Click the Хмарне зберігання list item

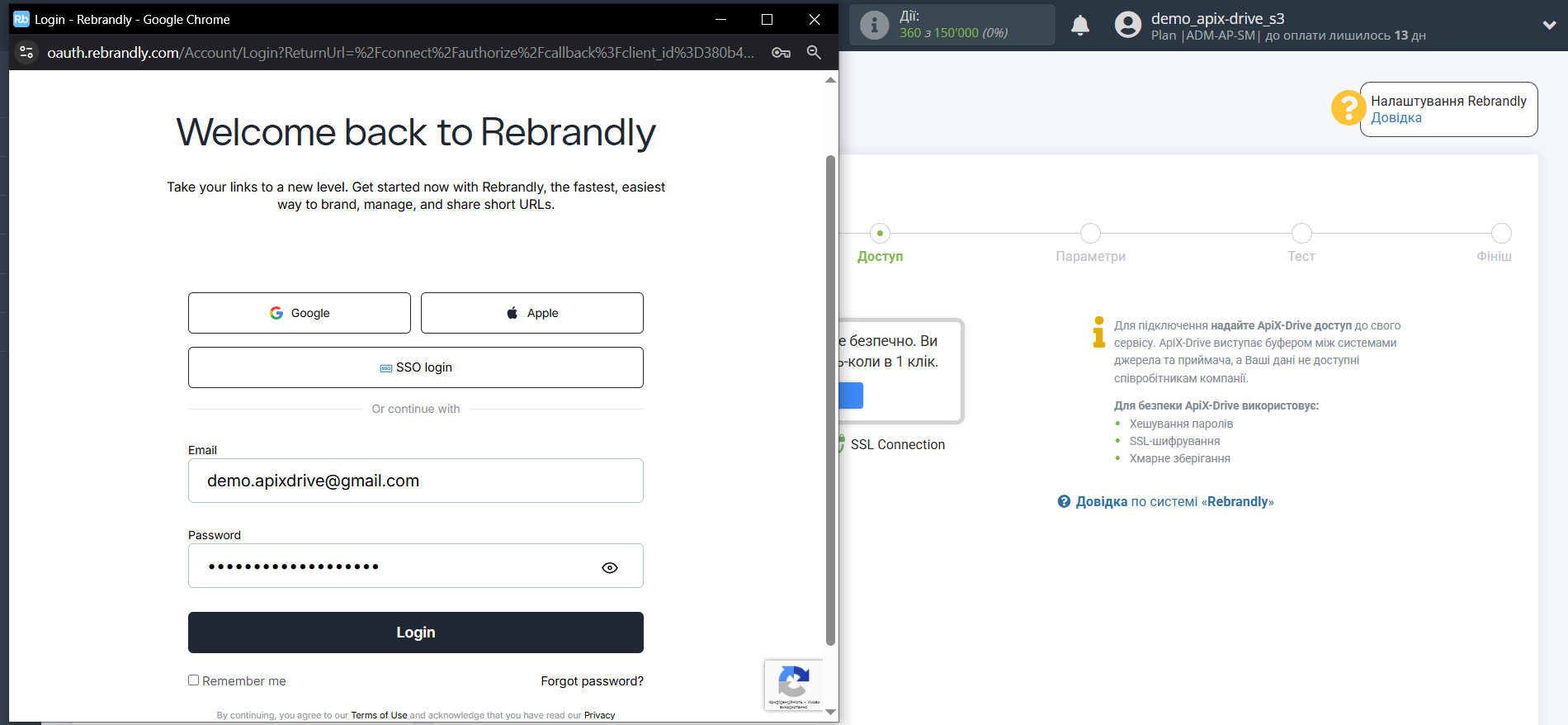click(x=1179, y=458)
